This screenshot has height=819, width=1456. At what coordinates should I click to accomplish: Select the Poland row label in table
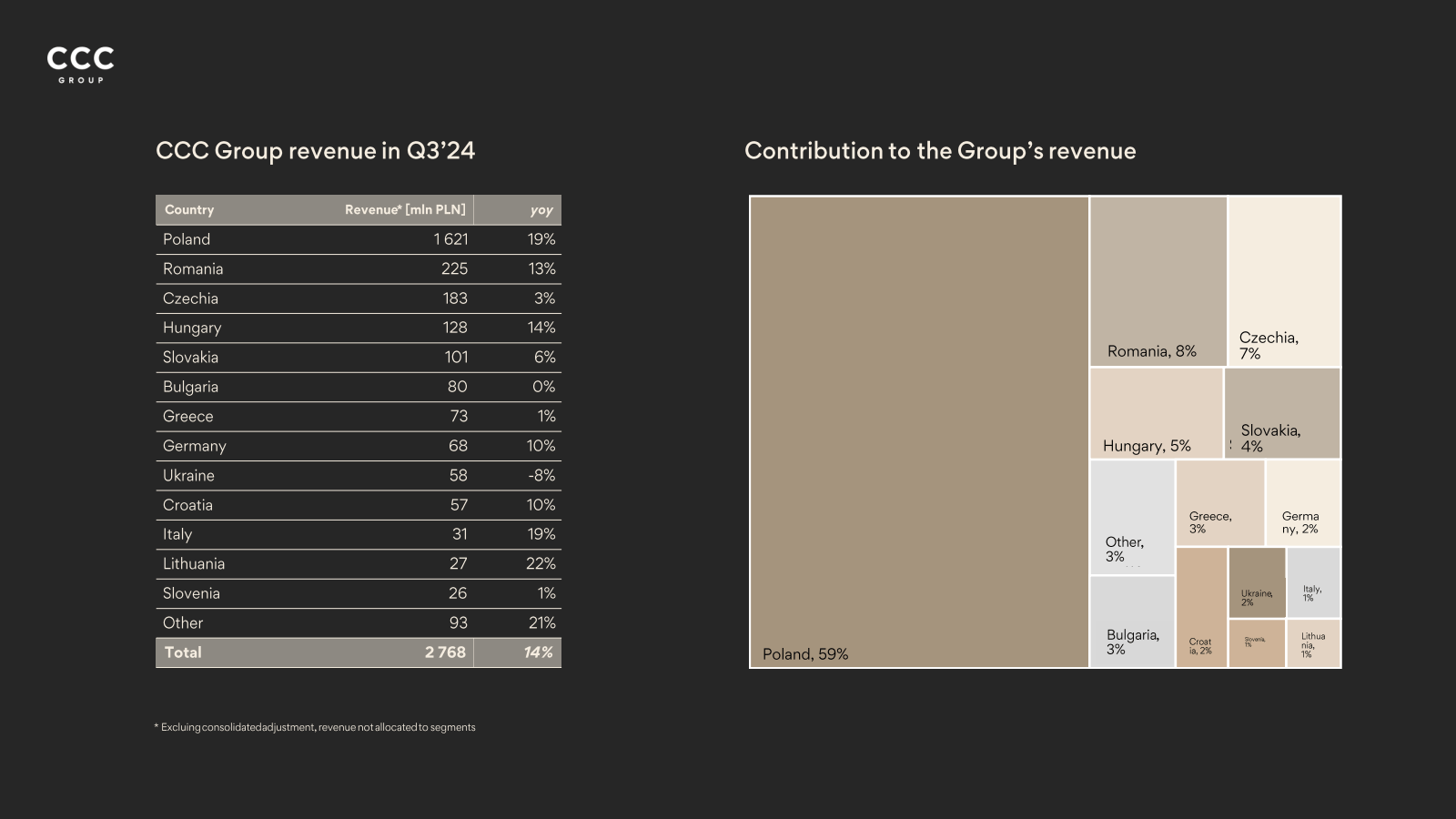187,239
